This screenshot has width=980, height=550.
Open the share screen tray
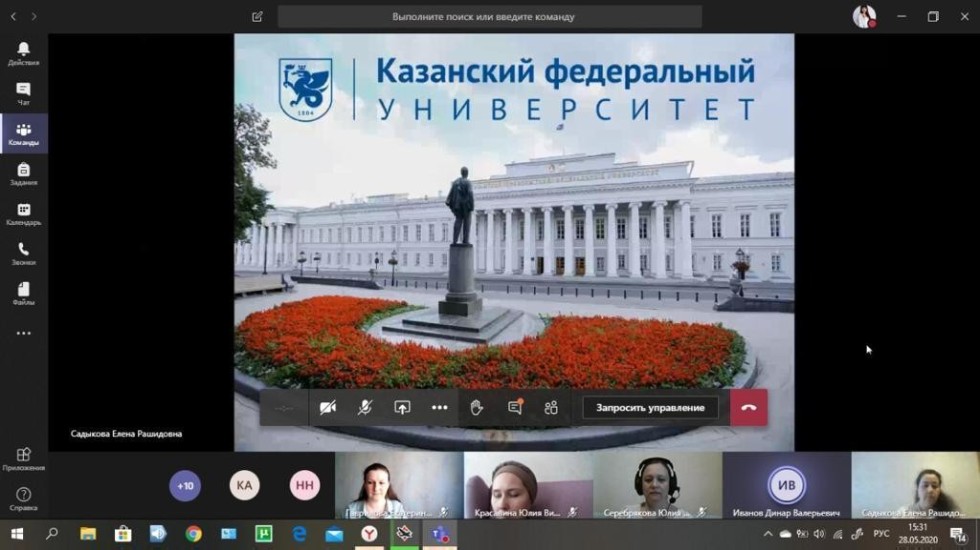[x=402, y=408]
